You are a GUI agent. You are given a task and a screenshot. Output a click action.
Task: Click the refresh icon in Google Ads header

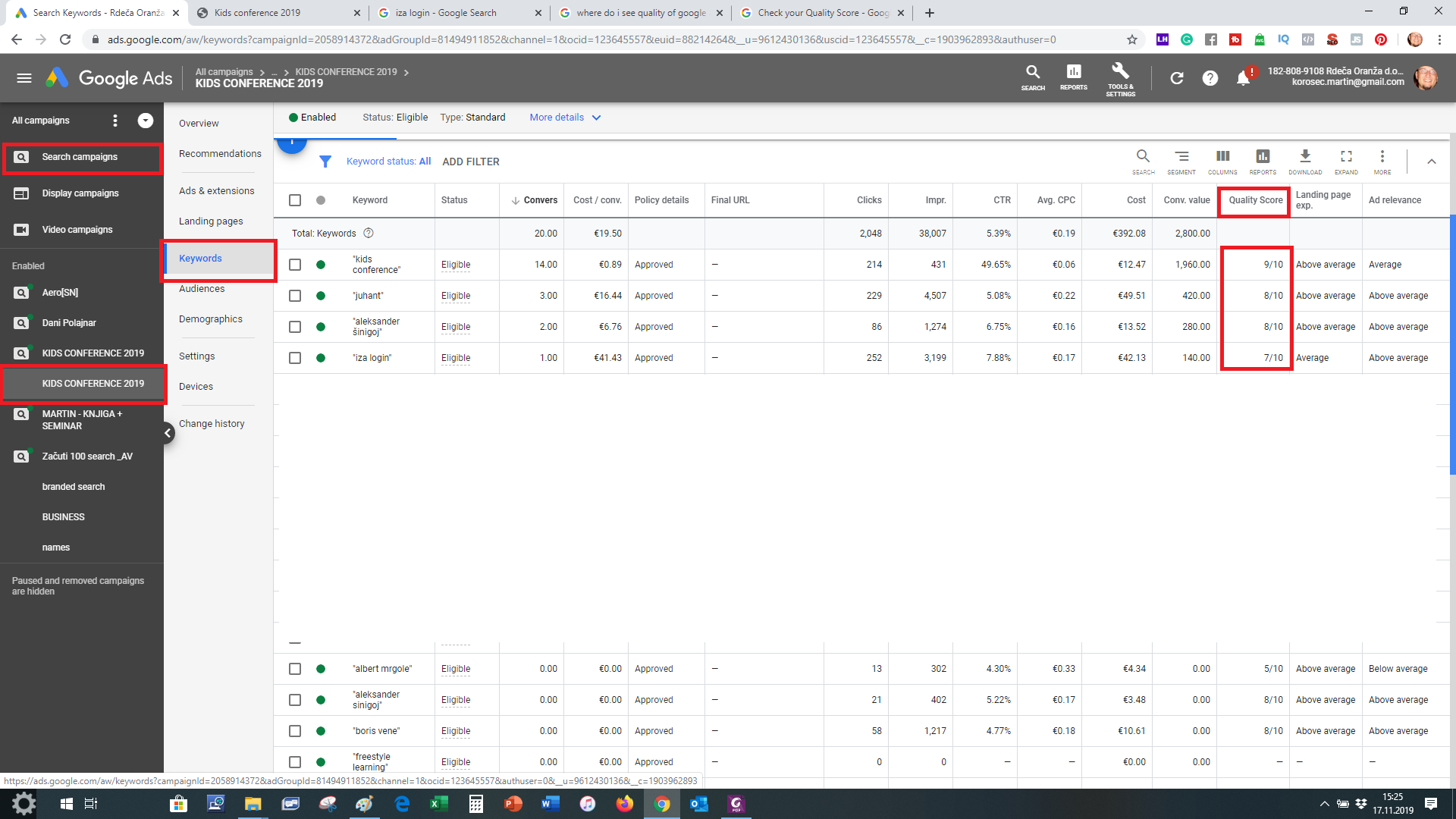coord(1176,78)
